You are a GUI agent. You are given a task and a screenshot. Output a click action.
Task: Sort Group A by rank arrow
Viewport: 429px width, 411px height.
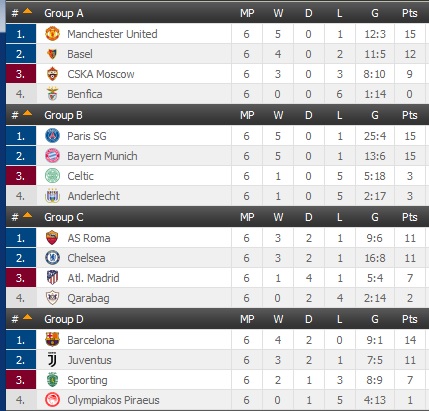27,11
